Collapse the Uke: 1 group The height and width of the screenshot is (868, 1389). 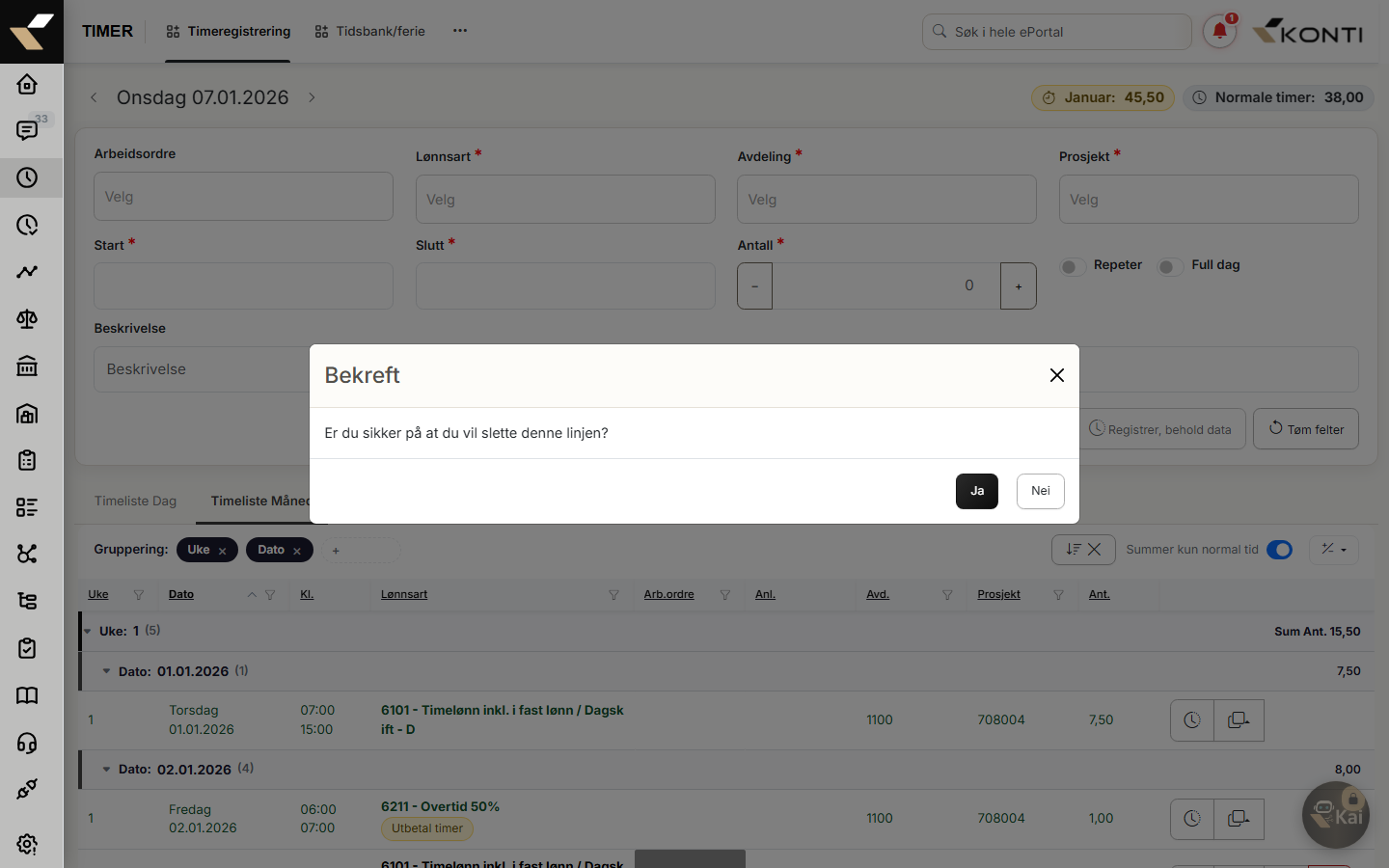click(88, 632)
